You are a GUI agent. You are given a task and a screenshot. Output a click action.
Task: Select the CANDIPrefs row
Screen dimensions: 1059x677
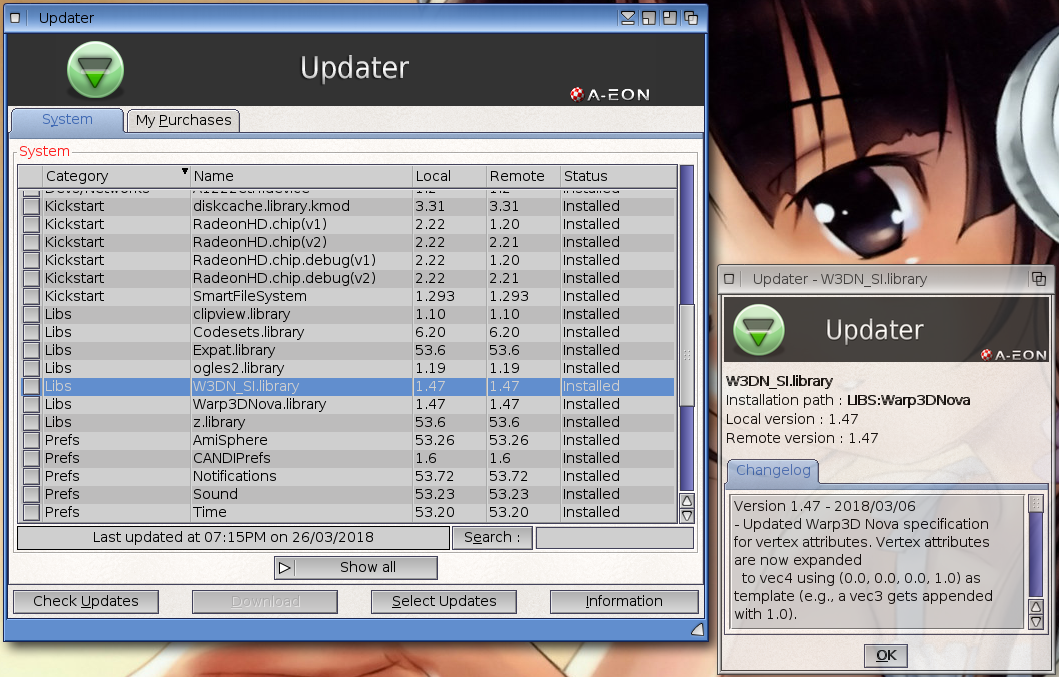pos(347,458)
